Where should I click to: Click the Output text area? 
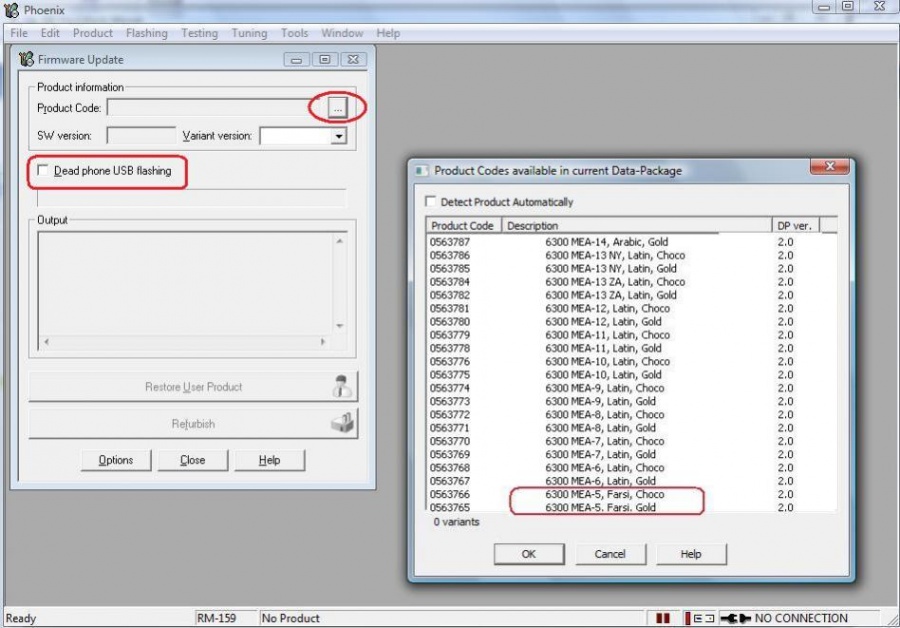(x=185, y=284)
